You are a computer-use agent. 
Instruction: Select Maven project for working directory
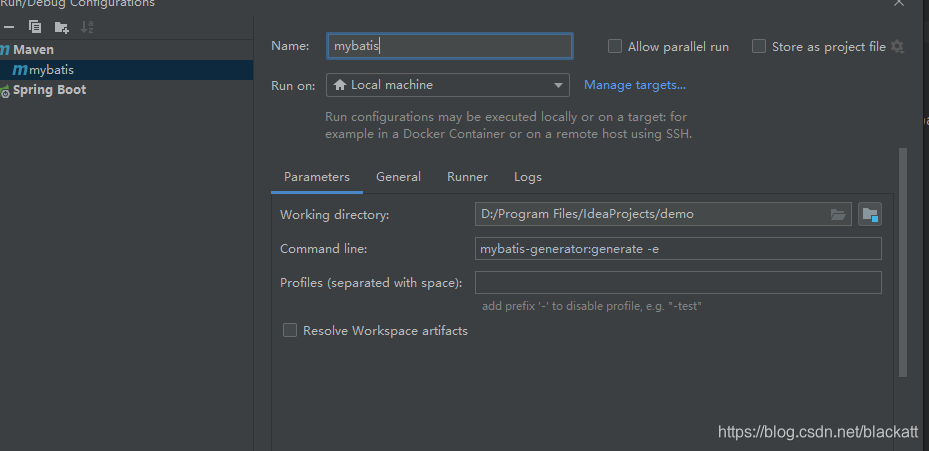pyautogui.click(x=870, y=214)
